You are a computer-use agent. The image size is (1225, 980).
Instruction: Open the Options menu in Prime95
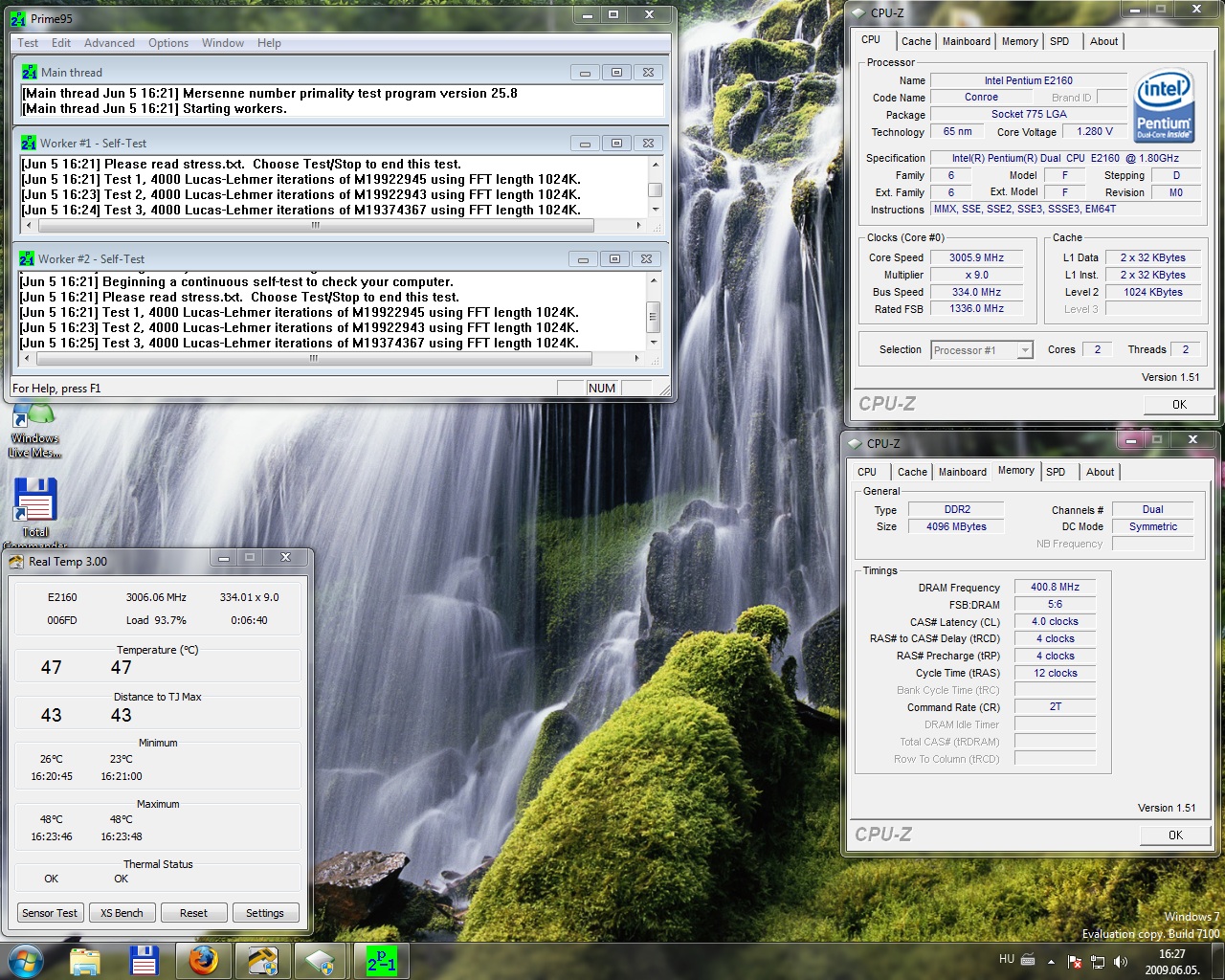coord(168,43)
